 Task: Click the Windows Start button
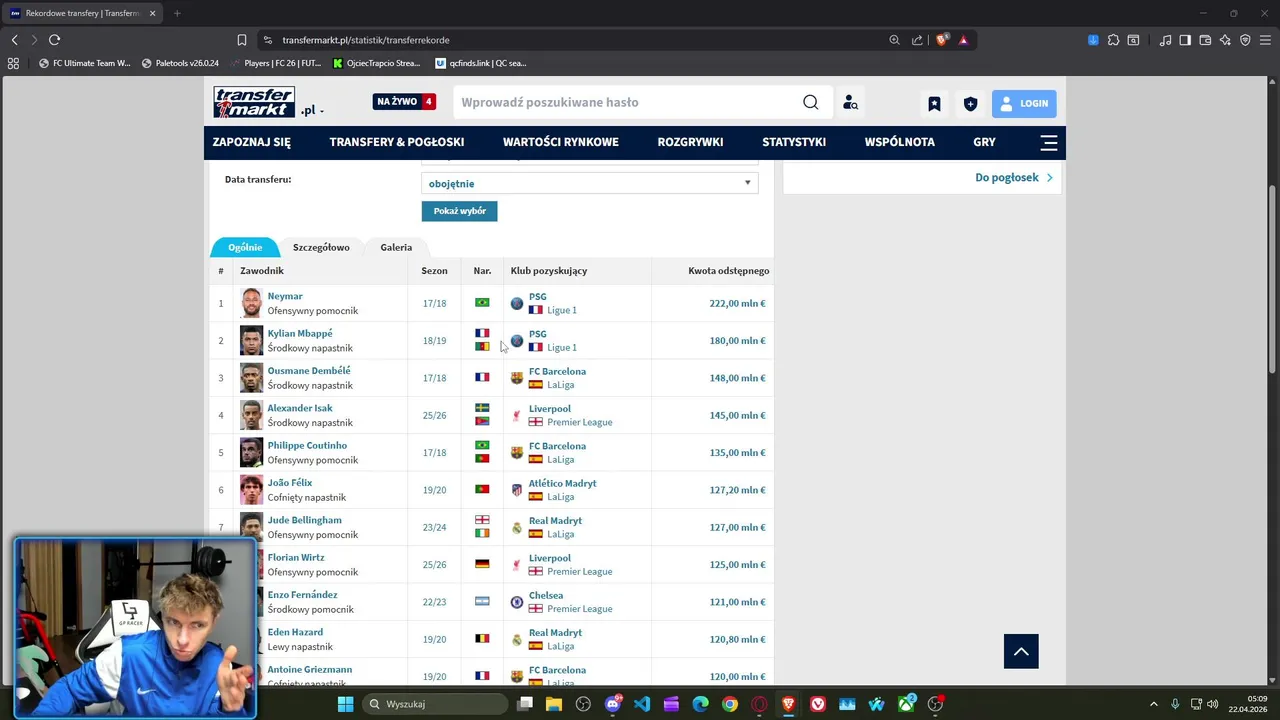click(x=345, y=704)
